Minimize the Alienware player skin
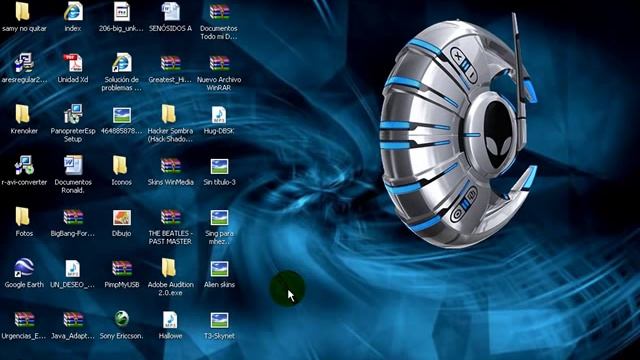 (x=472, y=75)
